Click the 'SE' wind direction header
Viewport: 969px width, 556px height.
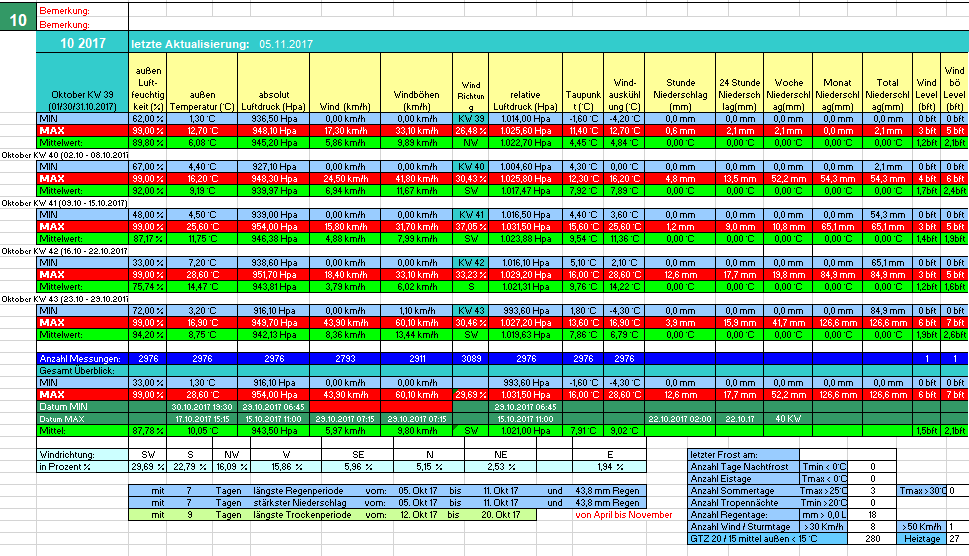(358, 455)
